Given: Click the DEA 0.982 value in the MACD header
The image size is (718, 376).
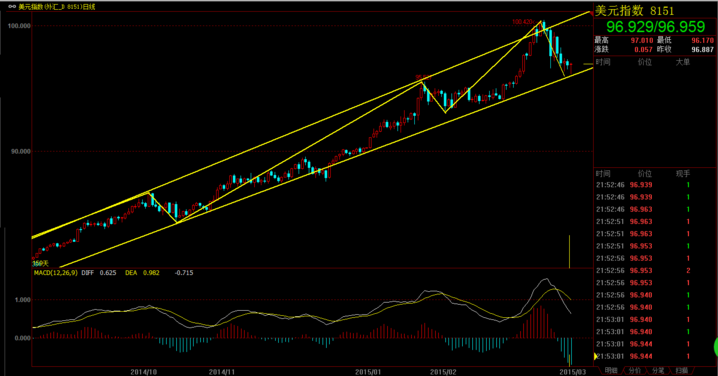Looking at the screenshot, I should point(142,272).
